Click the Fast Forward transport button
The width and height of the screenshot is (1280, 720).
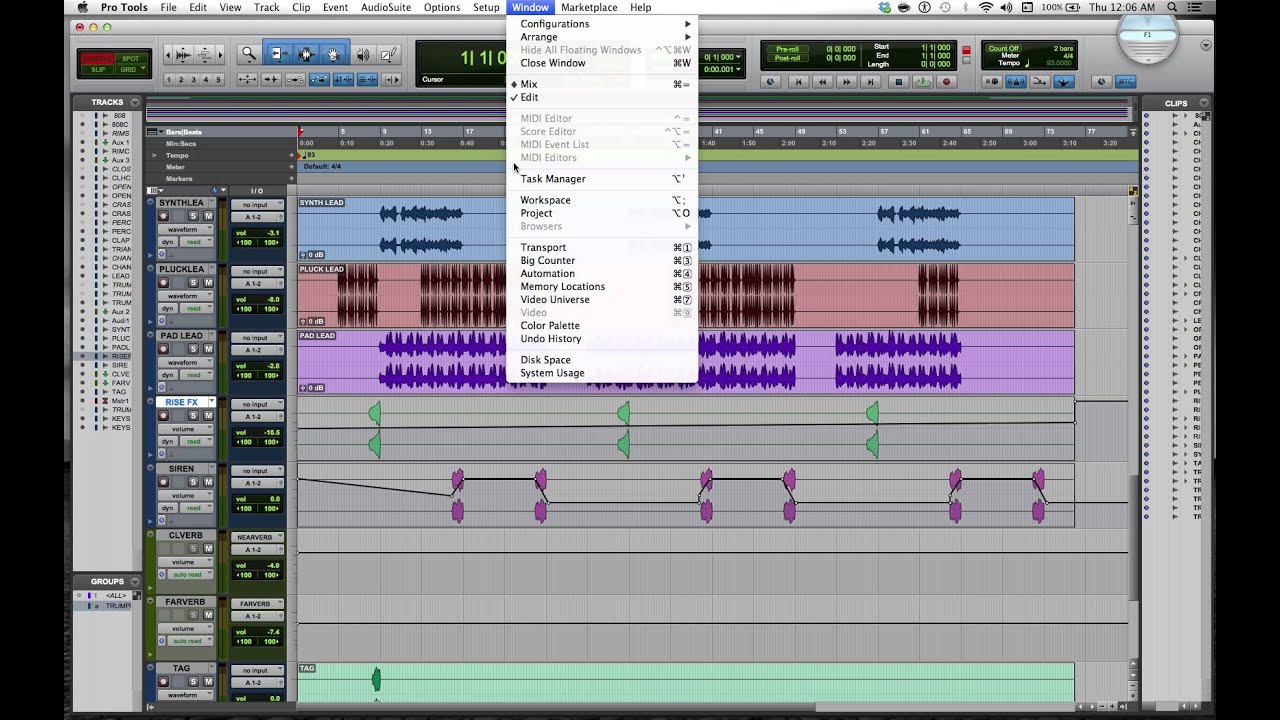[847, 82]
